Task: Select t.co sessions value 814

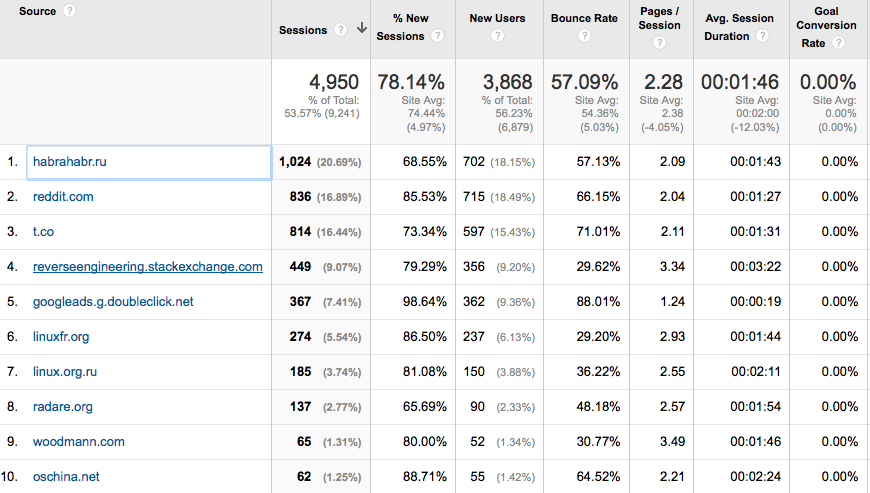Action: click(300, 231)
